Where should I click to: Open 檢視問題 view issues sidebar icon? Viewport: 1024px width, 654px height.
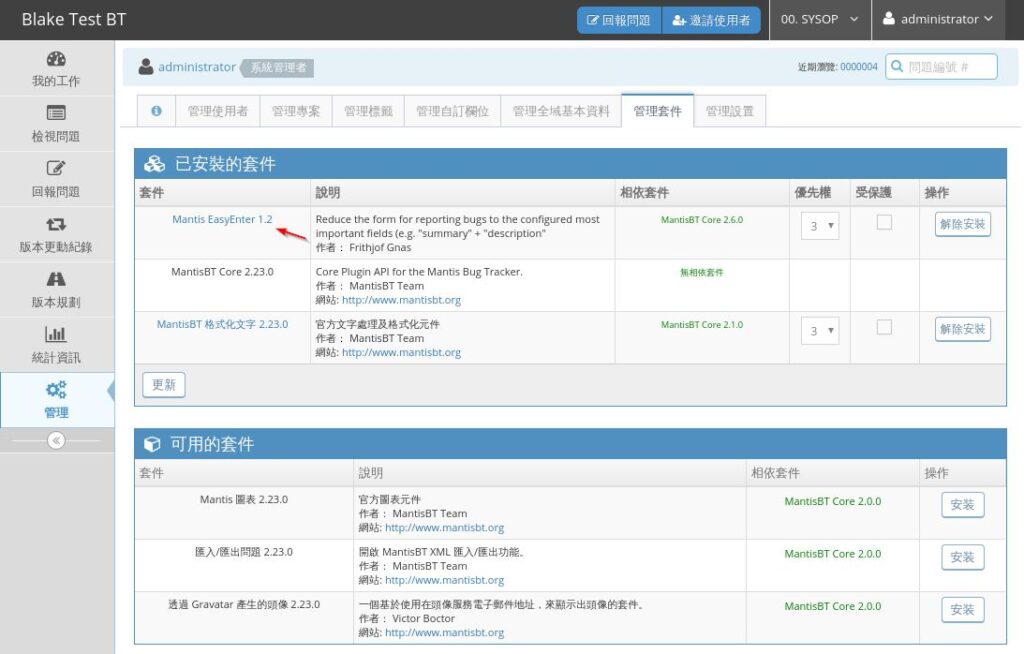tap(56, 114)
